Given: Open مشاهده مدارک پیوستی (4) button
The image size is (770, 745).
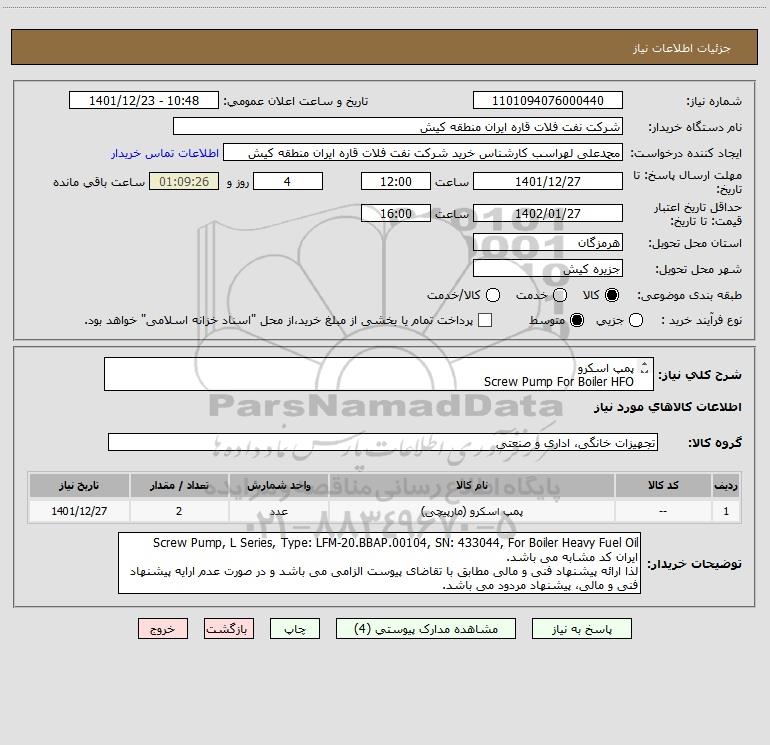Looking at the screenshot, I should point(426,629).
